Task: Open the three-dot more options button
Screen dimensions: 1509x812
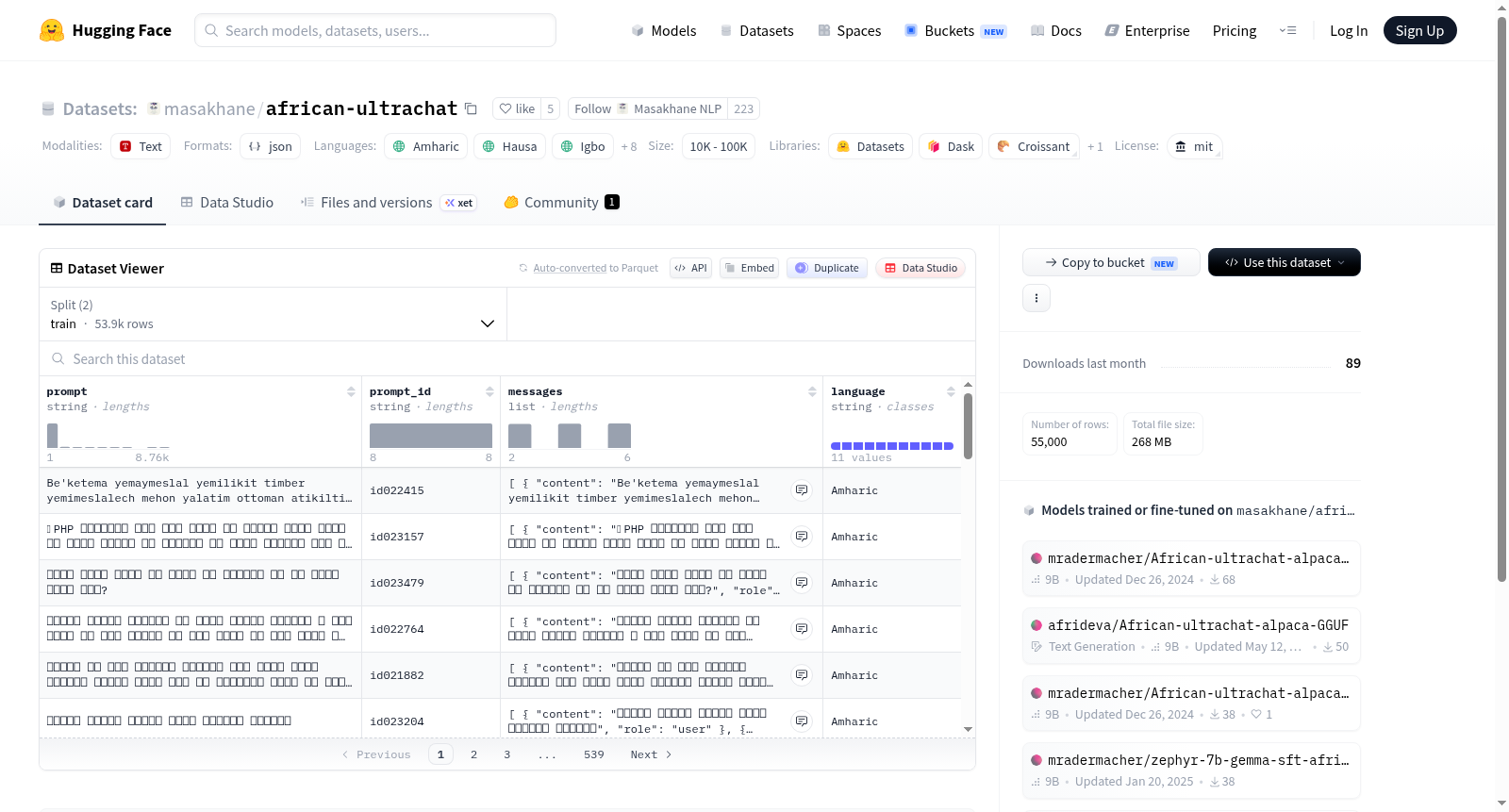Action: pyautogui.click(x=1036, y=298)
